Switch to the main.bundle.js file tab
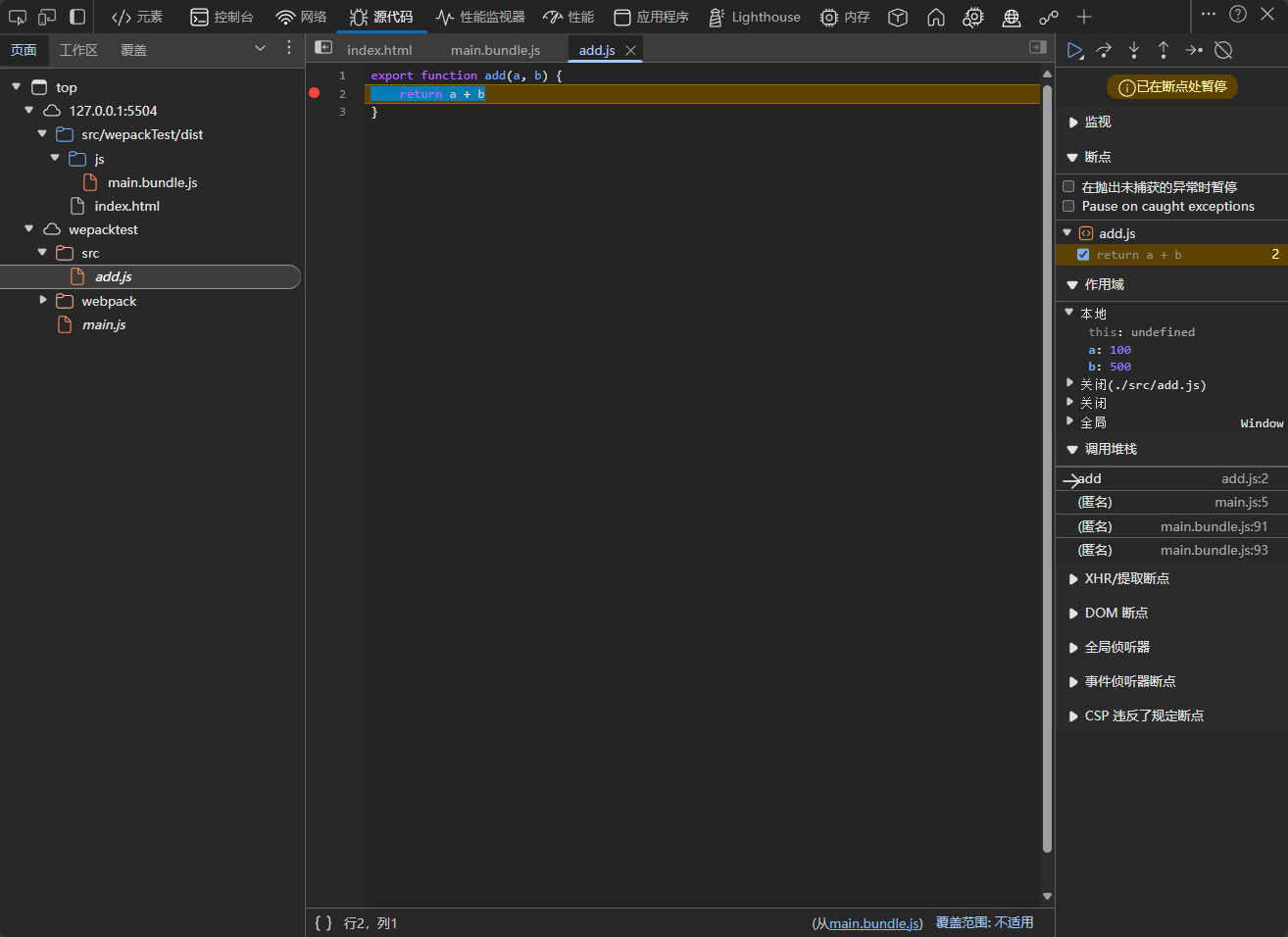 coord(495,50)
